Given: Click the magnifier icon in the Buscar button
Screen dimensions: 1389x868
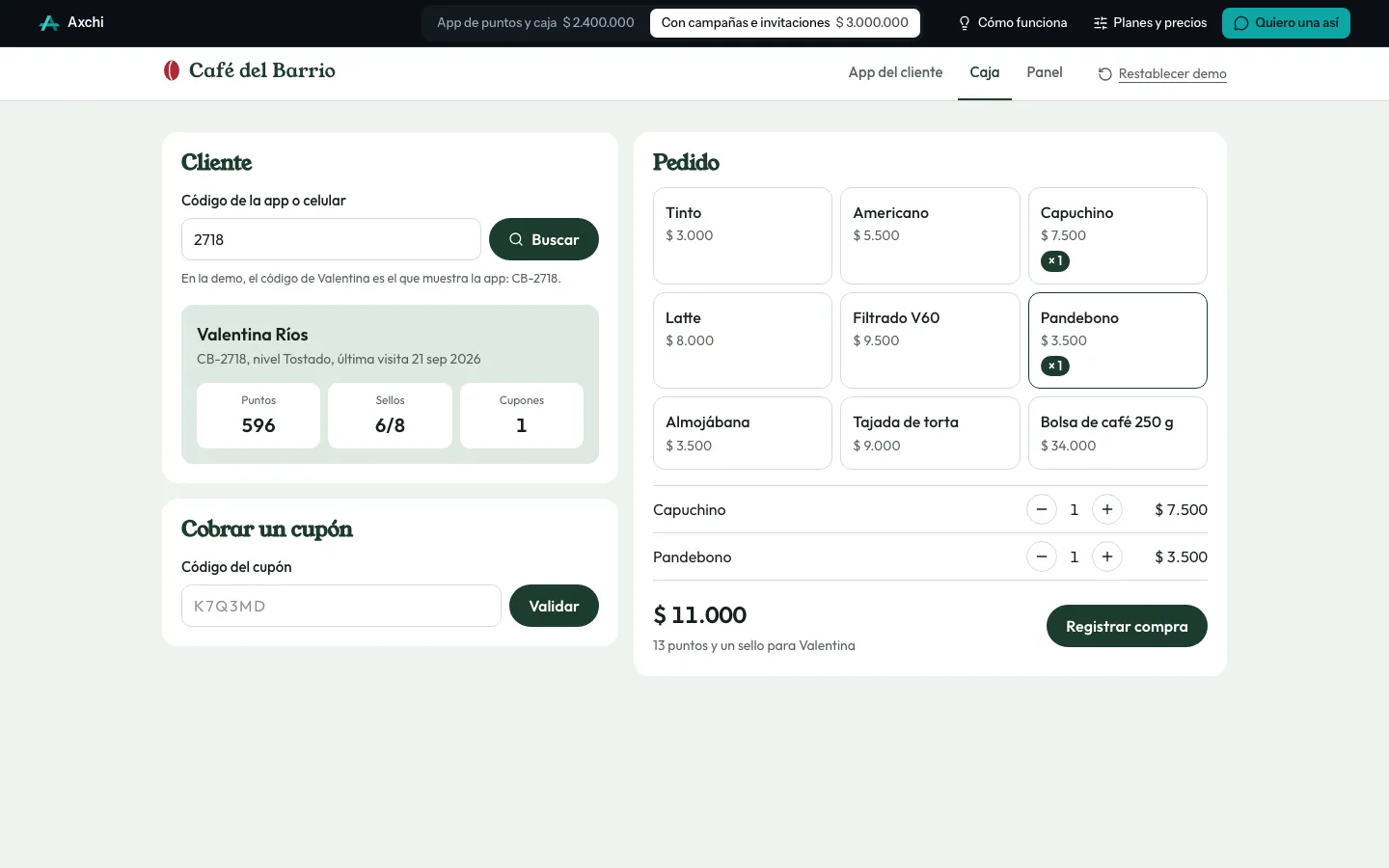Looking at the screenshot, I should (x=516, y=239).
